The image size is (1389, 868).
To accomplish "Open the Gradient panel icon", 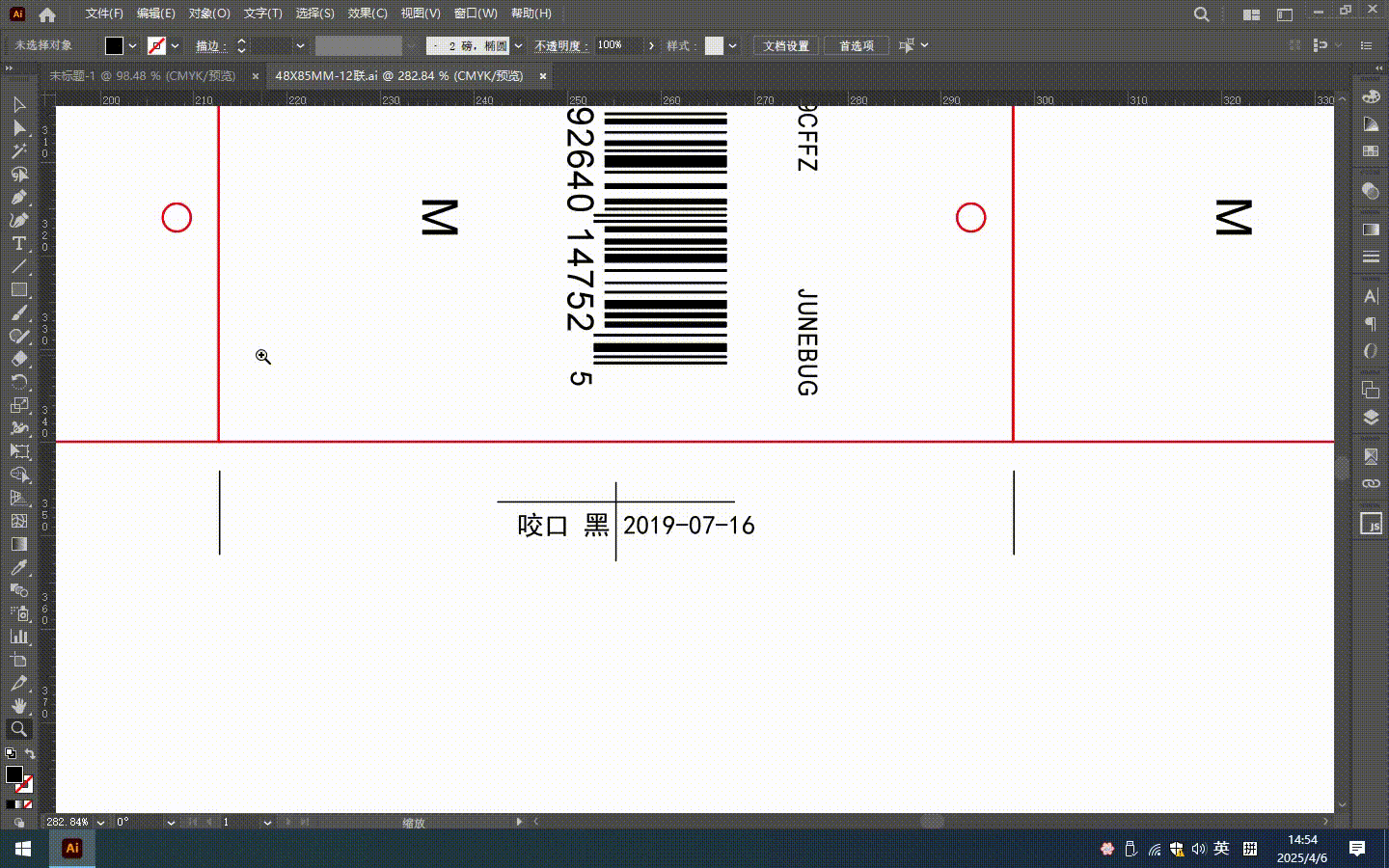I will (1371, 230).
